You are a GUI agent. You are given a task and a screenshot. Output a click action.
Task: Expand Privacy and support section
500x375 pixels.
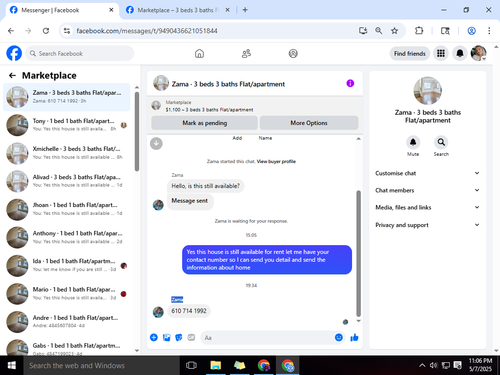click(x=428, y=225)
